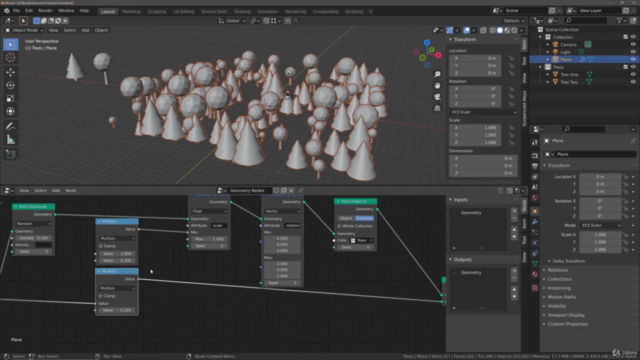Open the Render properties tab icon

pos(535,156)
